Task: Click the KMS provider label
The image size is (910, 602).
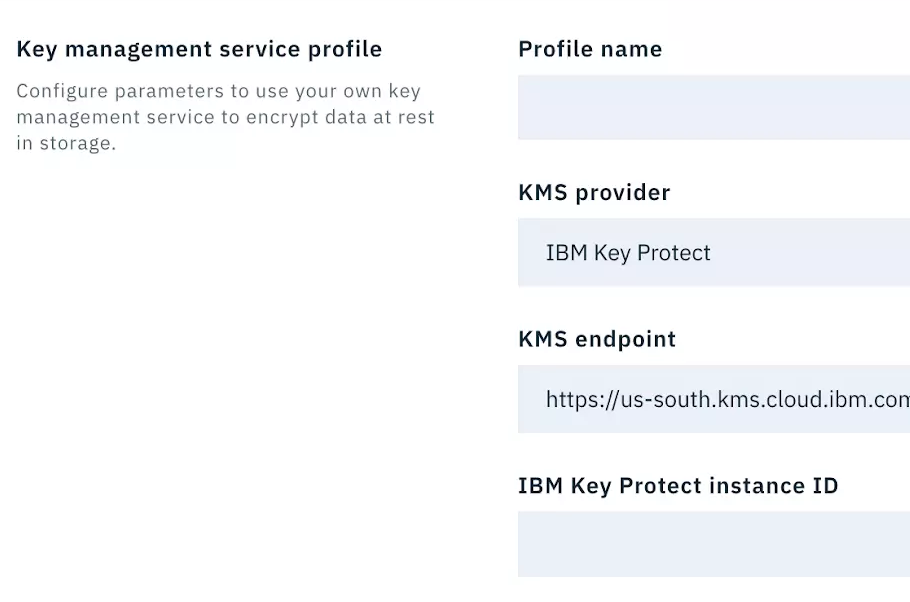Action: [594, 192]
